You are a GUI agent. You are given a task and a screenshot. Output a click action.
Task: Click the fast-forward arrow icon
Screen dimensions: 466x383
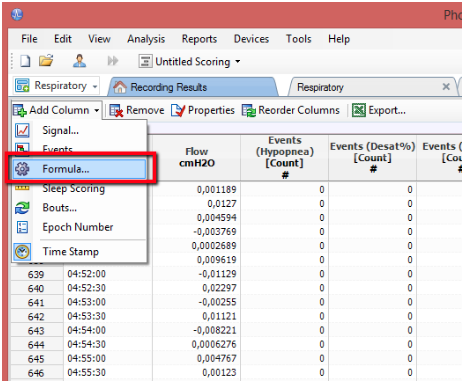coord(113,61)
